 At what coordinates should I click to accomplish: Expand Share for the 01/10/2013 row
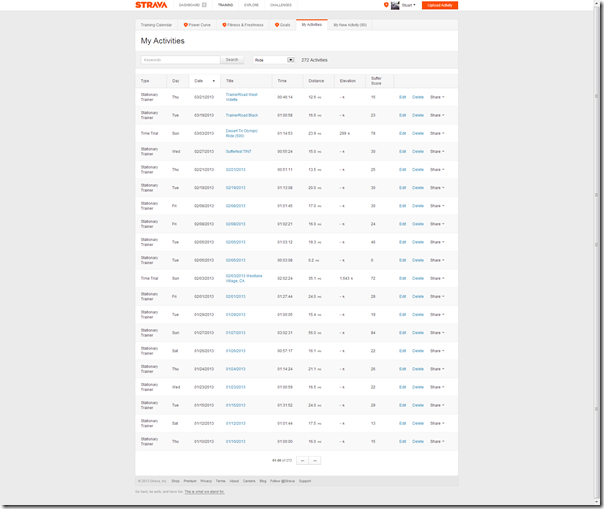[x=437, y=442]
